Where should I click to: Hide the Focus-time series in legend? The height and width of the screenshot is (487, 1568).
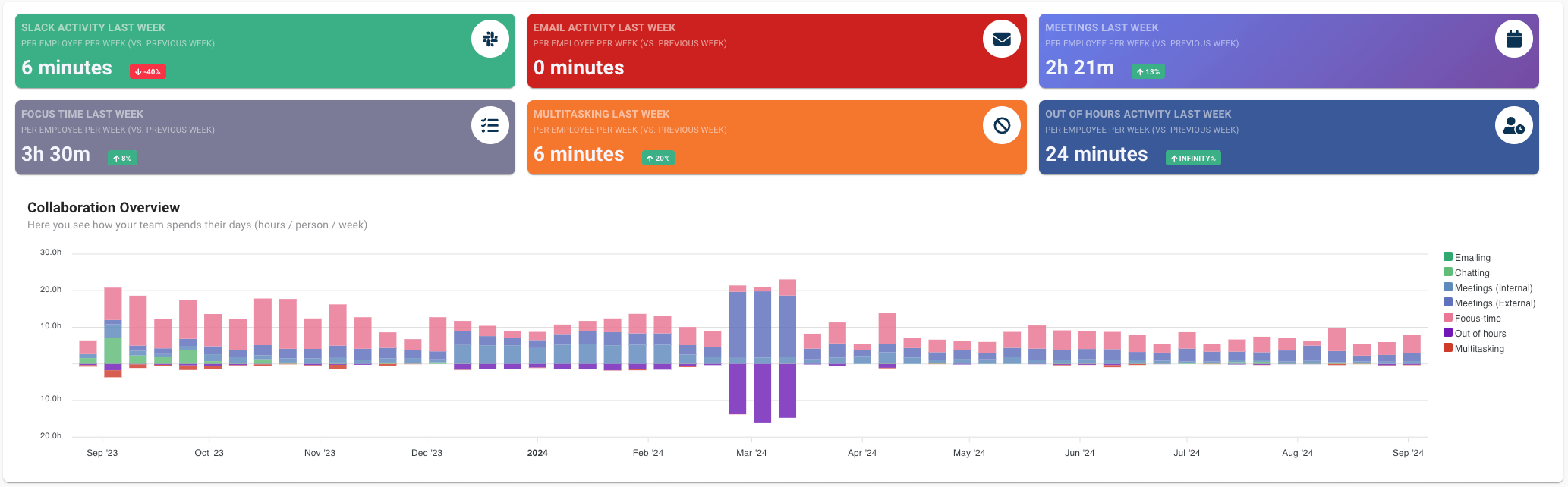tap(1477, 319)
